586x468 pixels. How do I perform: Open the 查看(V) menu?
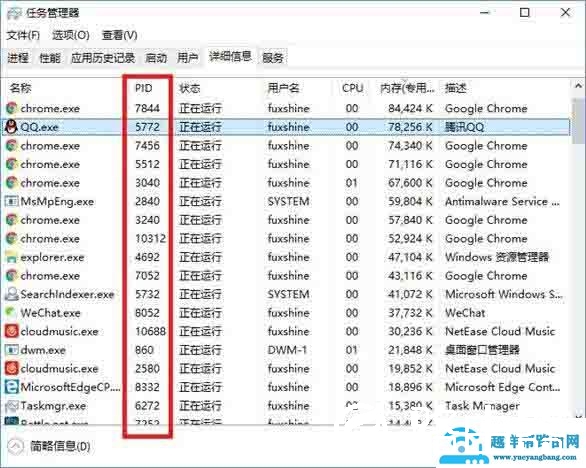point(119,35)
